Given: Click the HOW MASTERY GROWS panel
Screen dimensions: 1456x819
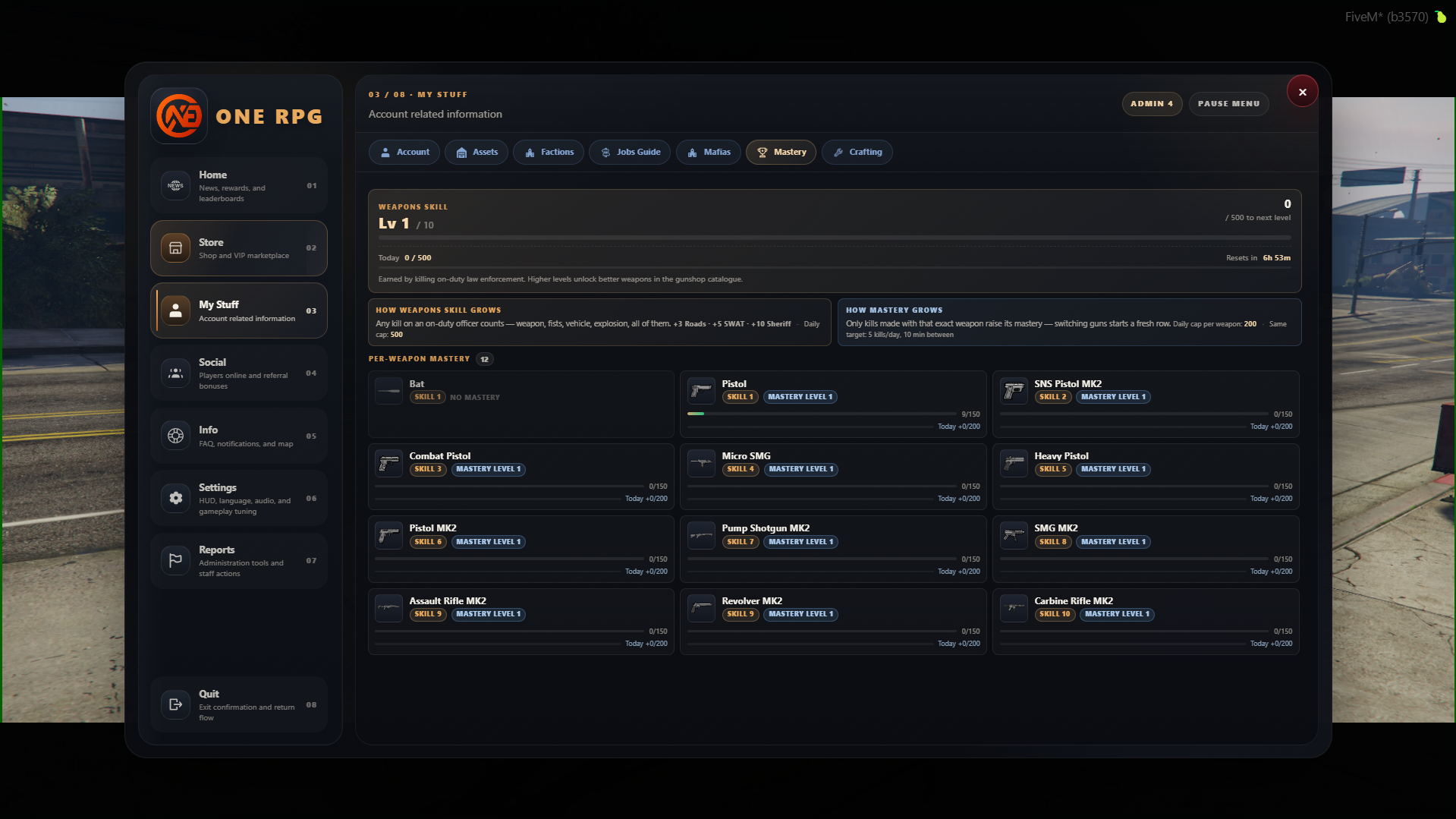Looking at the screenshot, I should tap(1069, 322).
